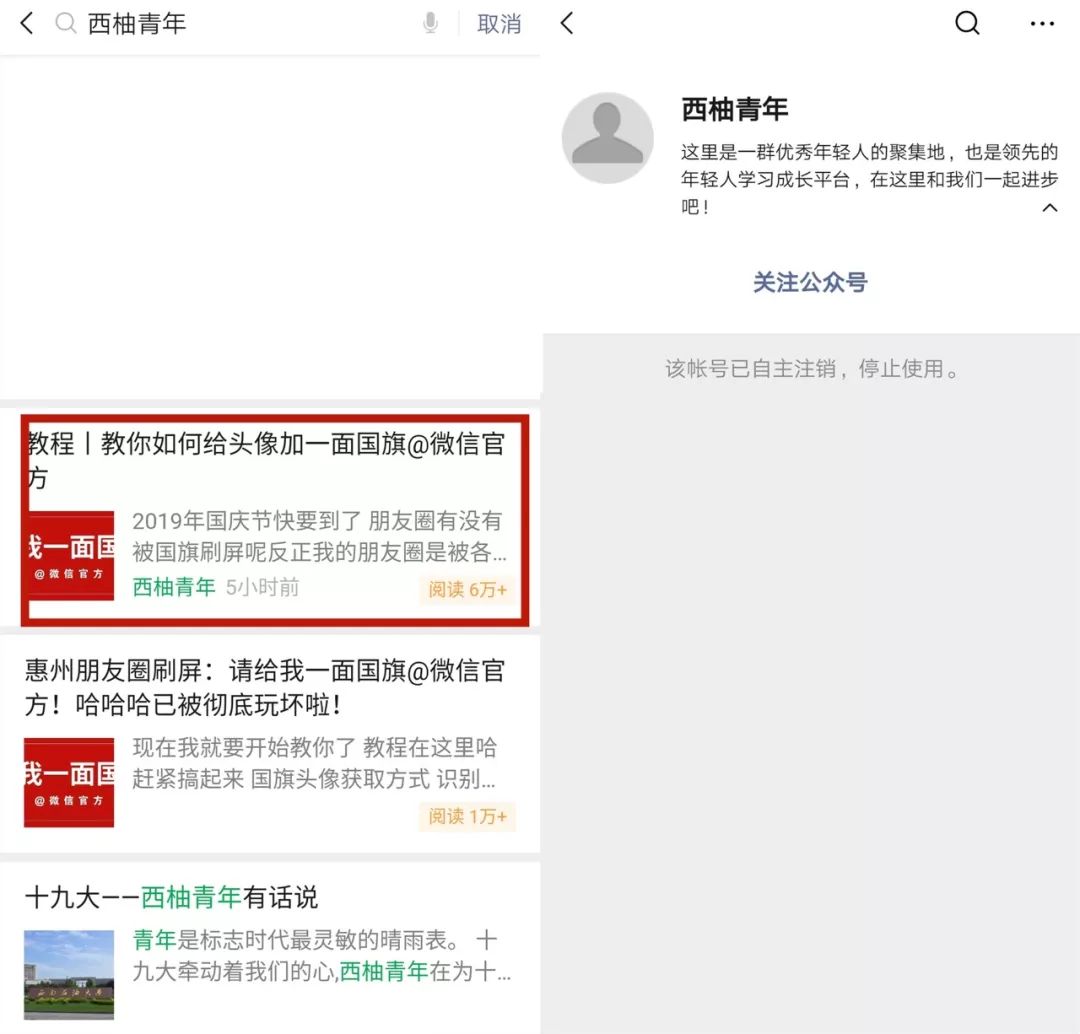
Task: Tap the 阅读 1万+ read count badge
Action: [x=468, y=816]
